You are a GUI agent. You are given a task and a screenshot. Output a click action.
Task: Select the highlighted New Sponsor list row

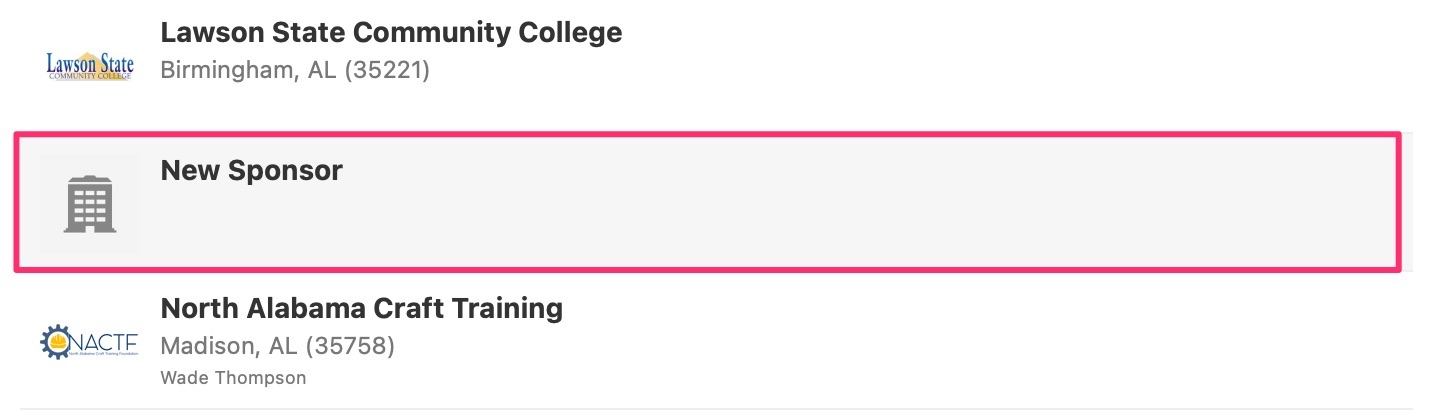pyautogui.click(x=707, y=201)
